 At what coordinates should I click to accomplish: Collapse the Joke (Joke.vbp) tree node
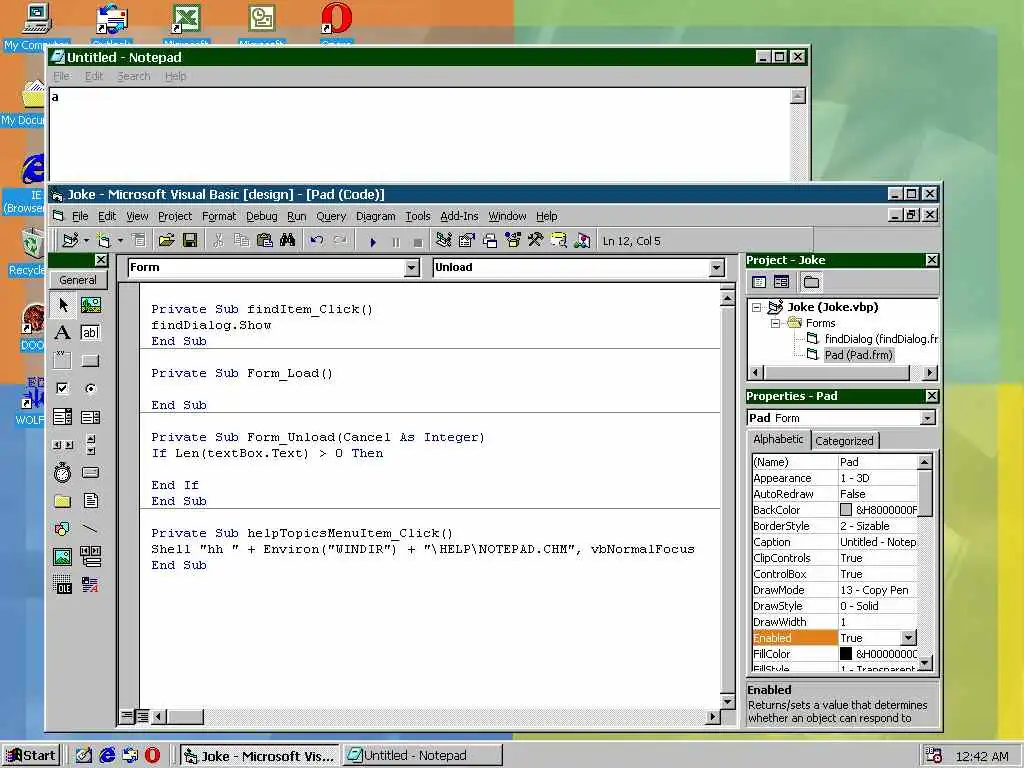[x=756, y=307]
